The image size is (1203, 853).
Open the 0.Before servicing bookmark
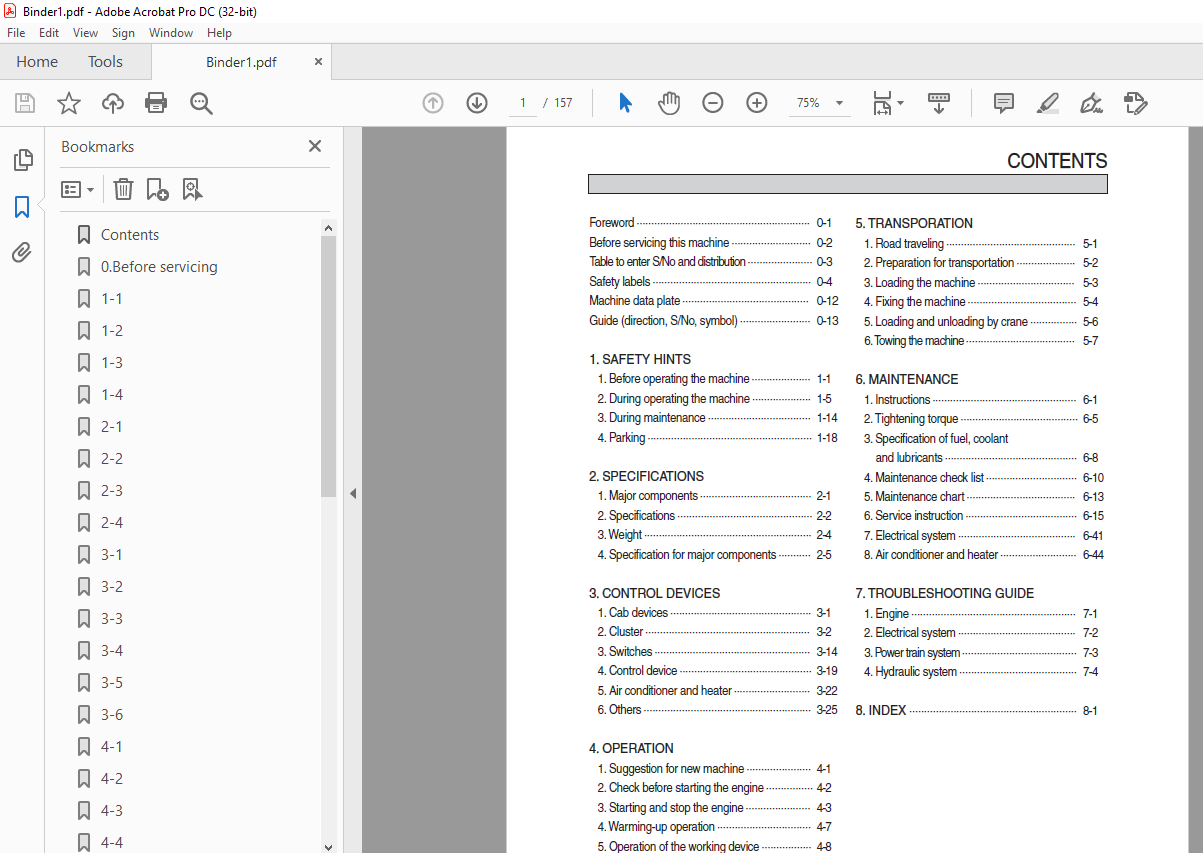click(158, 267)
